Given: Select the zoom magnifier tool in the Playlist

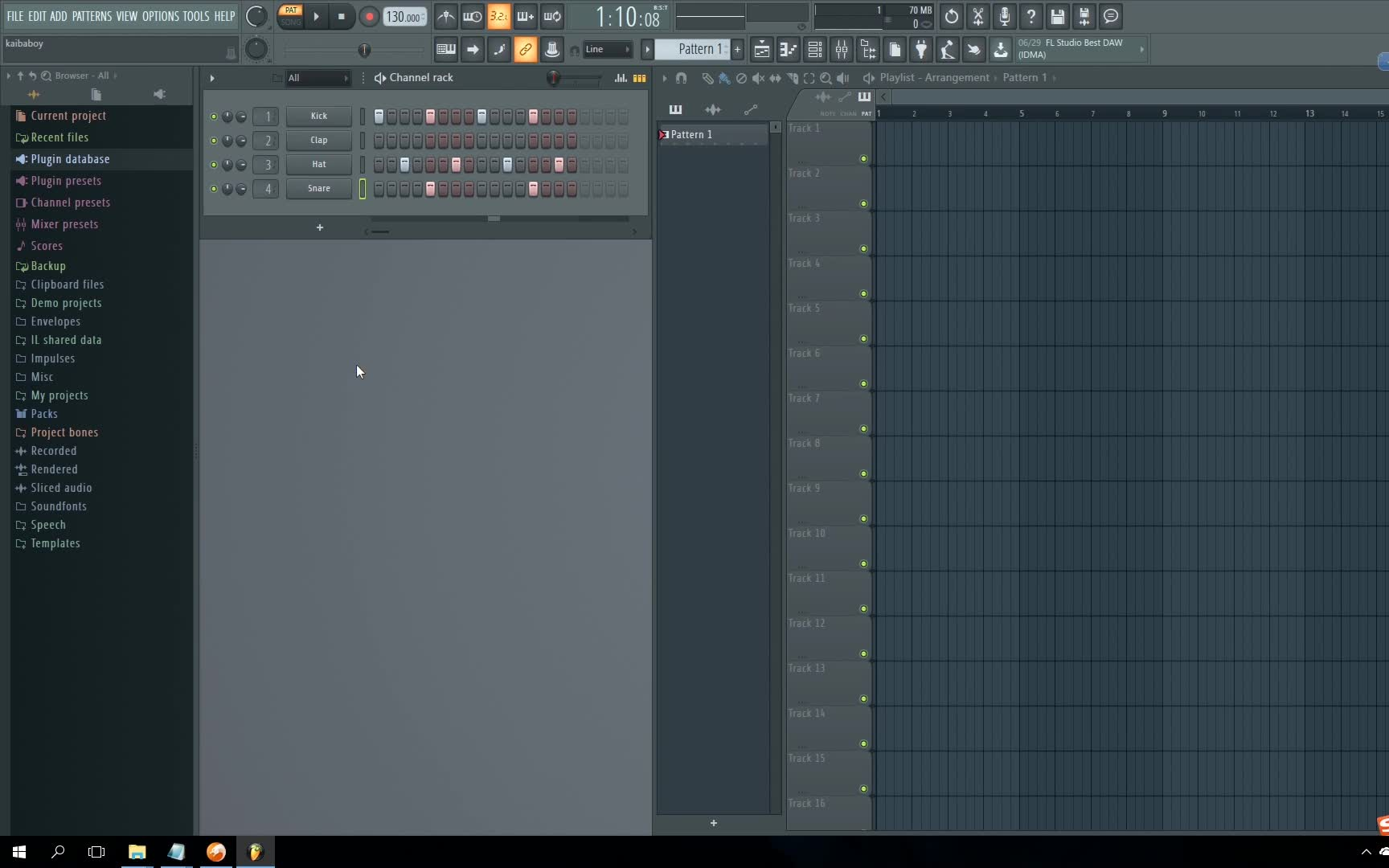Looking at the screenshot, I should [x=826, y=78].
